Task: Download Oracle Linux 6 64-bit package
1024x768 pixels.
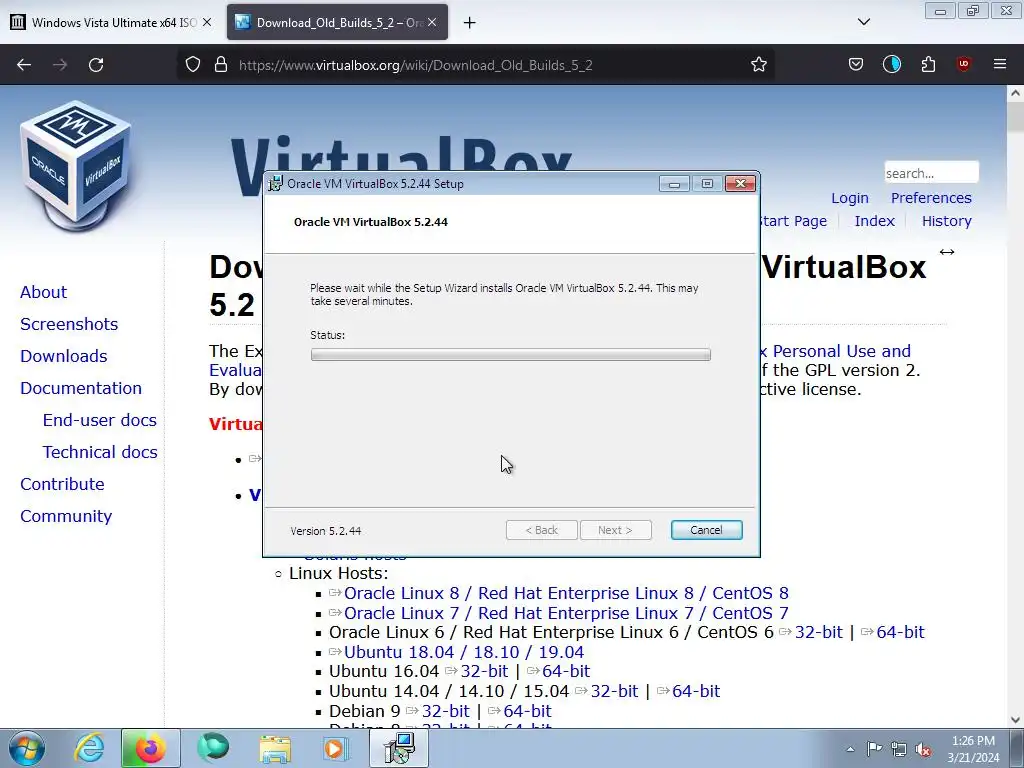Action: pos(900,632)
